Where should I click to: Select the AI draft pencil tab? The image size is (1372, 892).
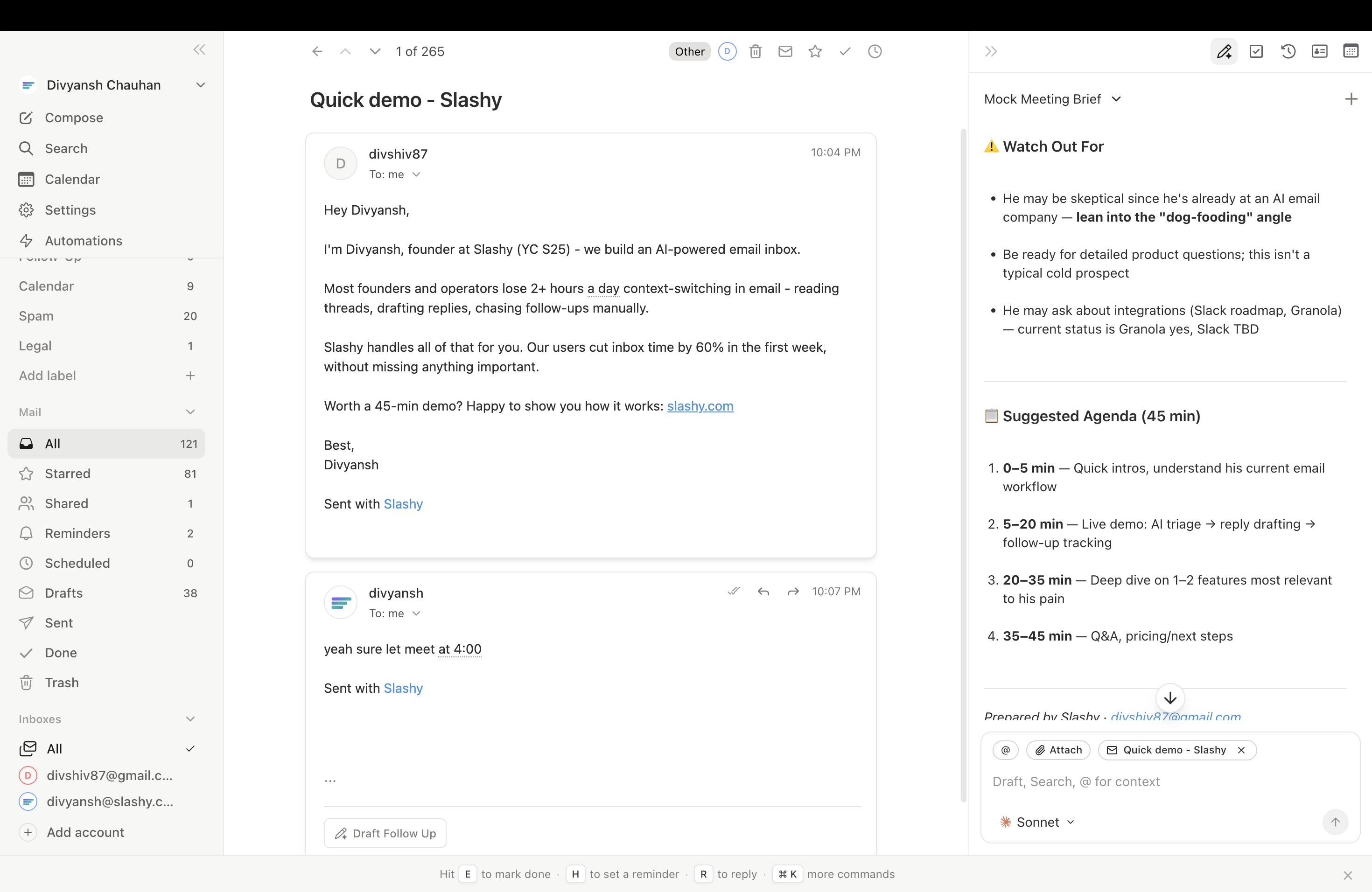(1224, 52)
